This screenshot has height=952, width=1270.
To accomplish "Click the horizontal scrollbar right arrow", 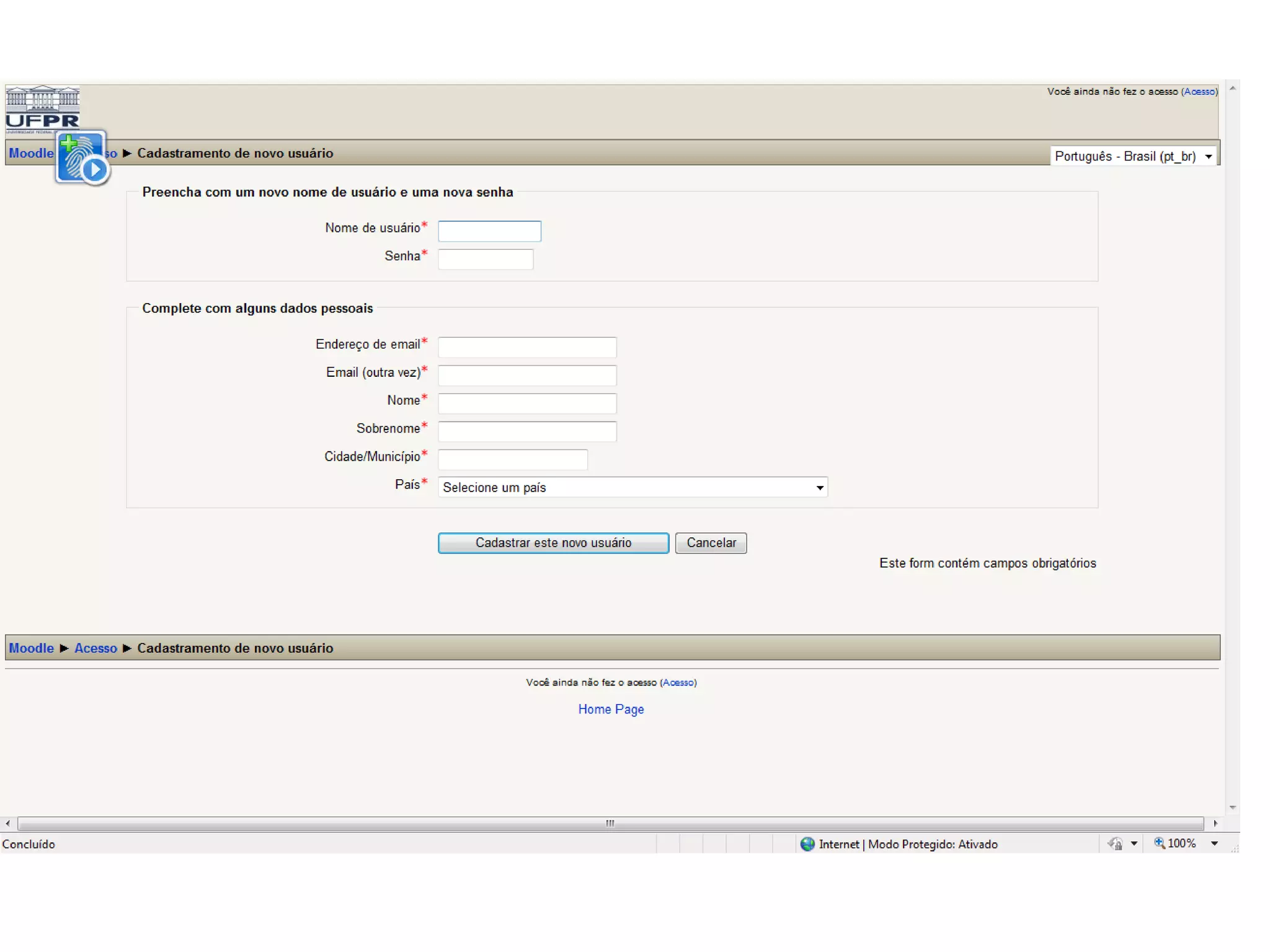I will pos(1215,823).
